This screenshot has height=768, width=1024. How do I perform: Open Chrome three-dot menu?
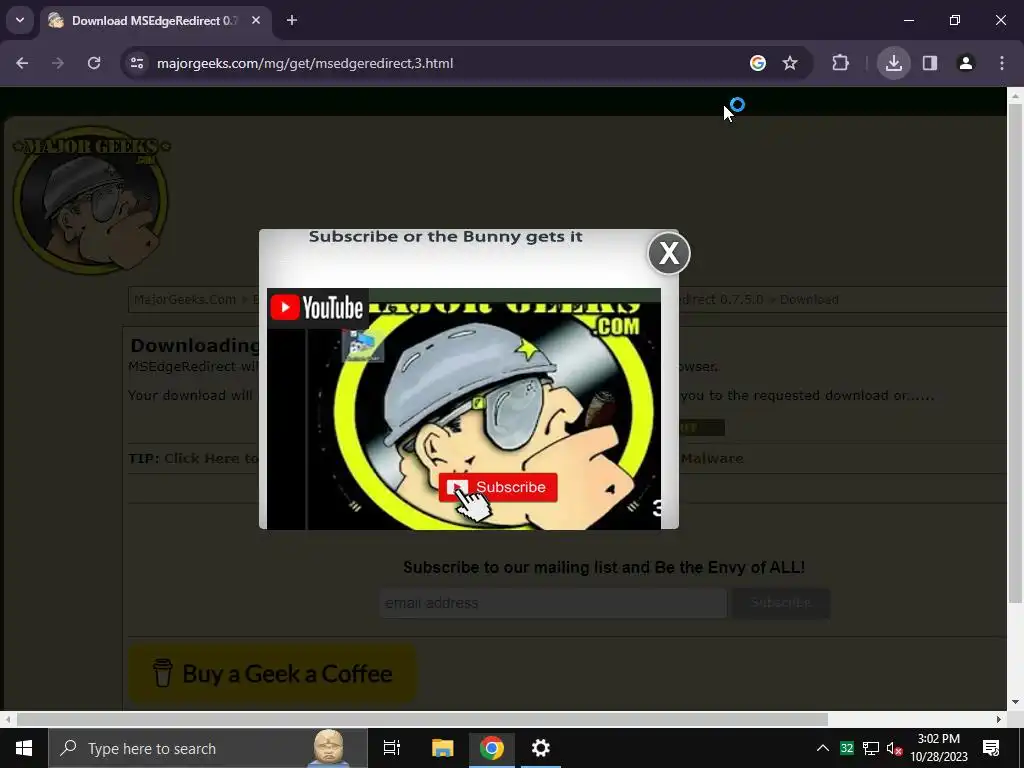point(1002,63)
